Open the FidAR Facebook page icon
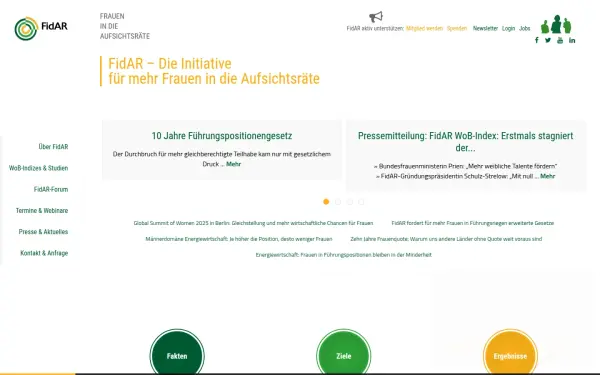Viewport: 600px width, 375px height. [x=536, y=40]
